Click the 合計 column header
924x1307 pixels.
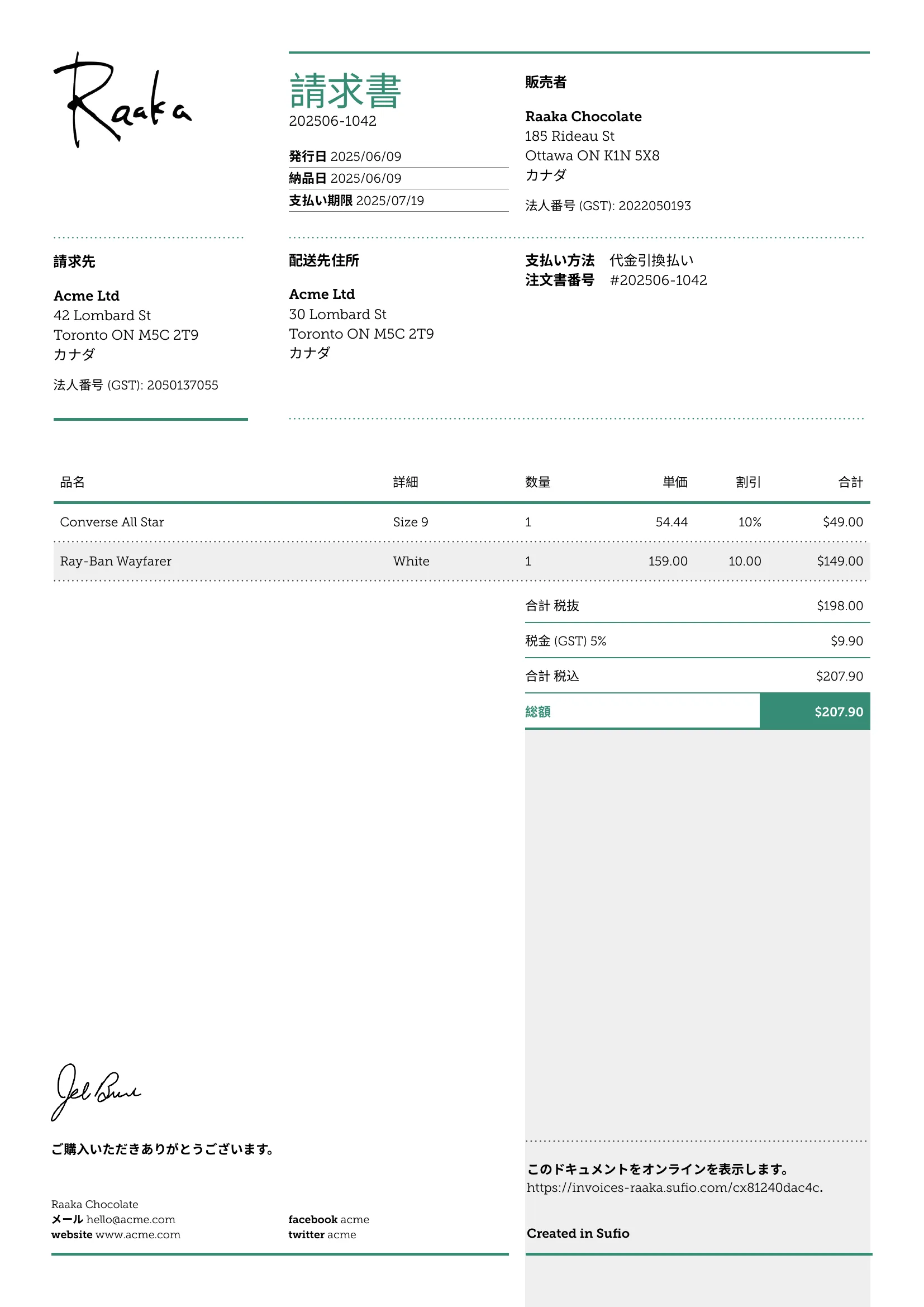(851, 482)
